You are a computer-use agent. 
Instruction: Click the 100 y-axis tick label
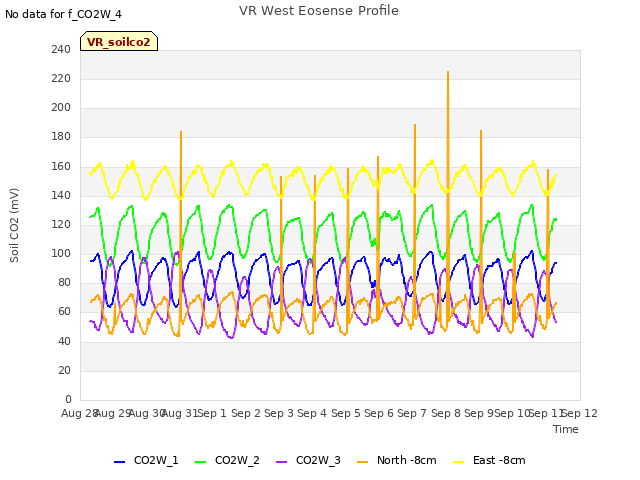tap(61, 253)
